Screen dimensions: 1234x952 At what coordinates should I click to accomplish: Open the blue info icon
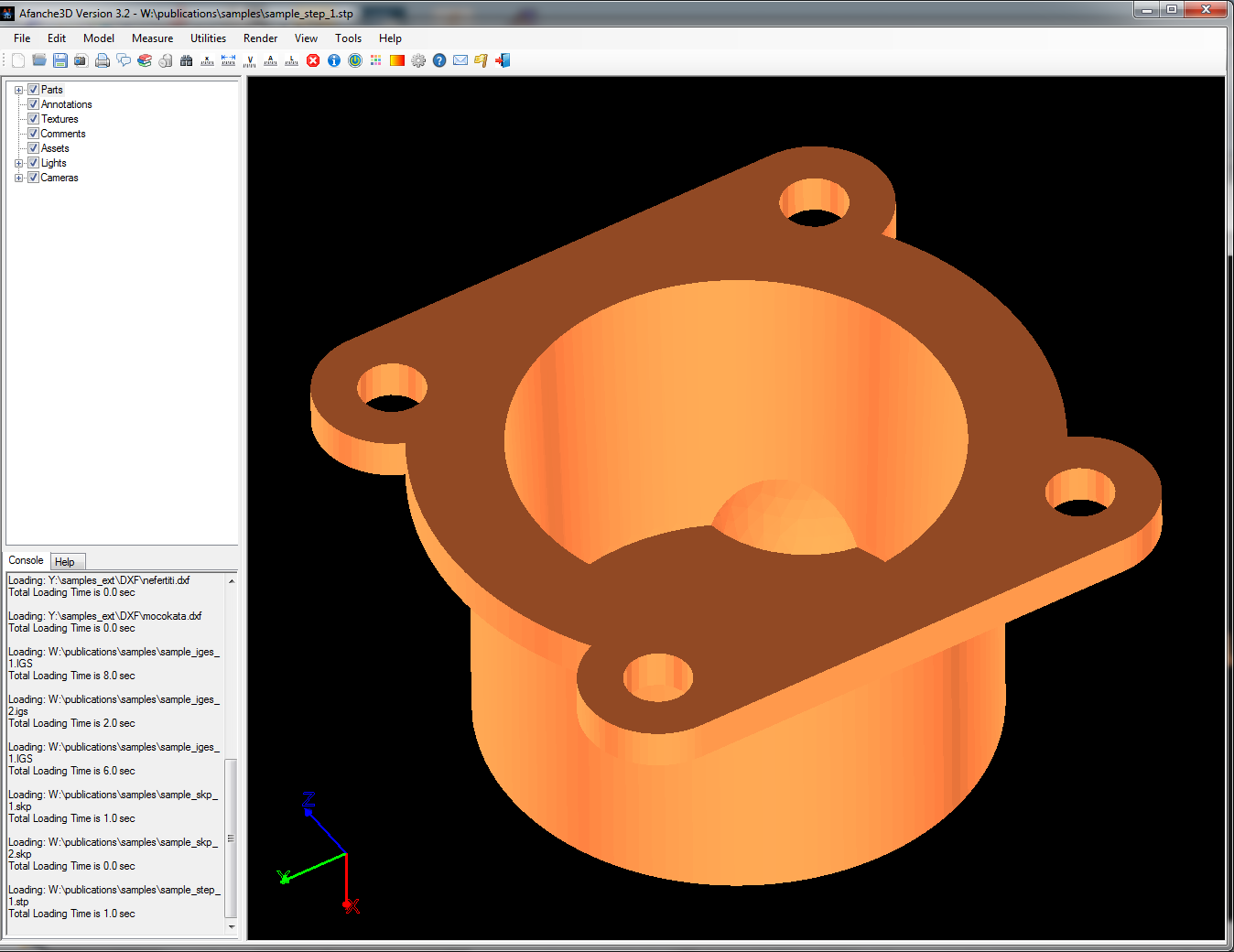click(x=334, y=60)
